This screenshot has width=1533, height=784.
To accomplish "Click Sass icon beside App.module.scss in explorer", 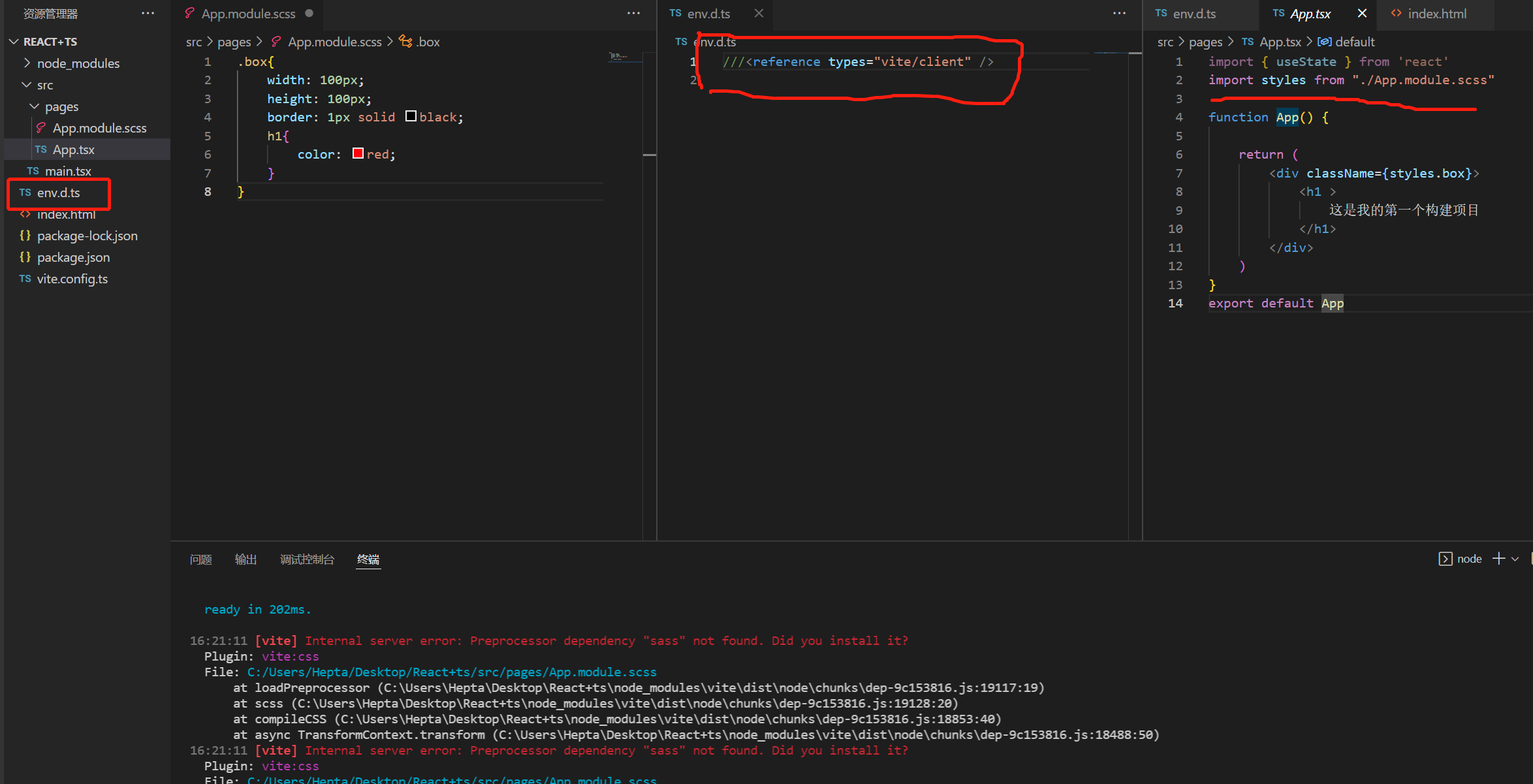I will (x=41, y=127).
